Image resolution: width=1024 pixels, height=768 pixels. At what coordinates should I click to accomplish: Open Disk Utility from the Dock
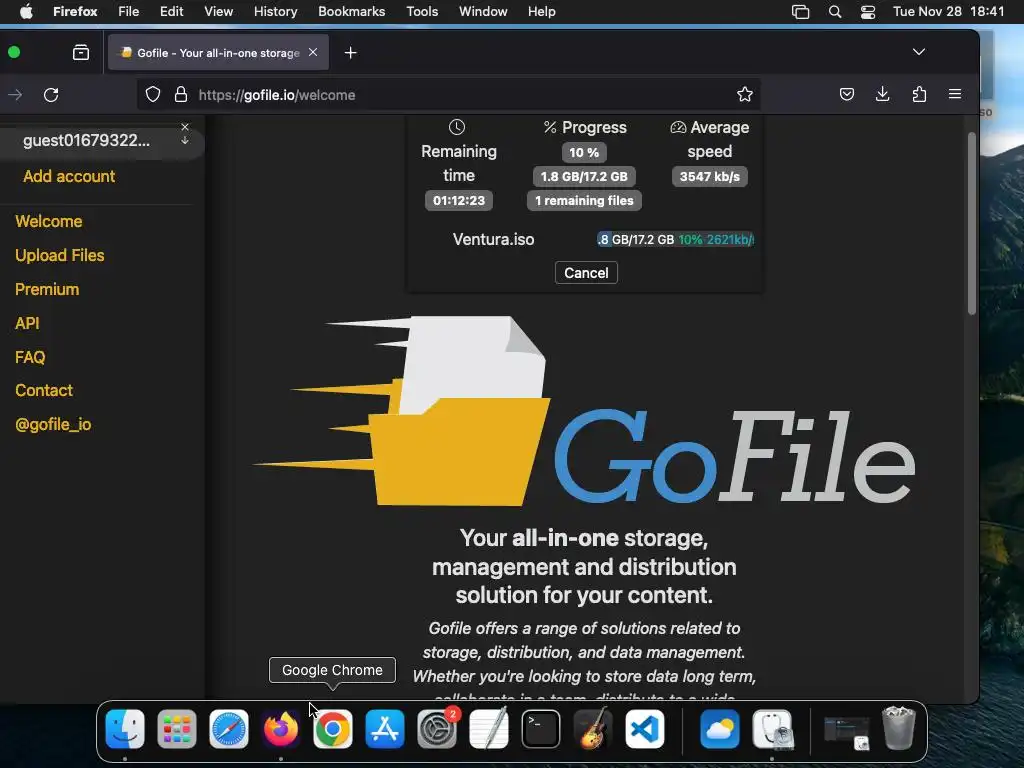point(772,729)
